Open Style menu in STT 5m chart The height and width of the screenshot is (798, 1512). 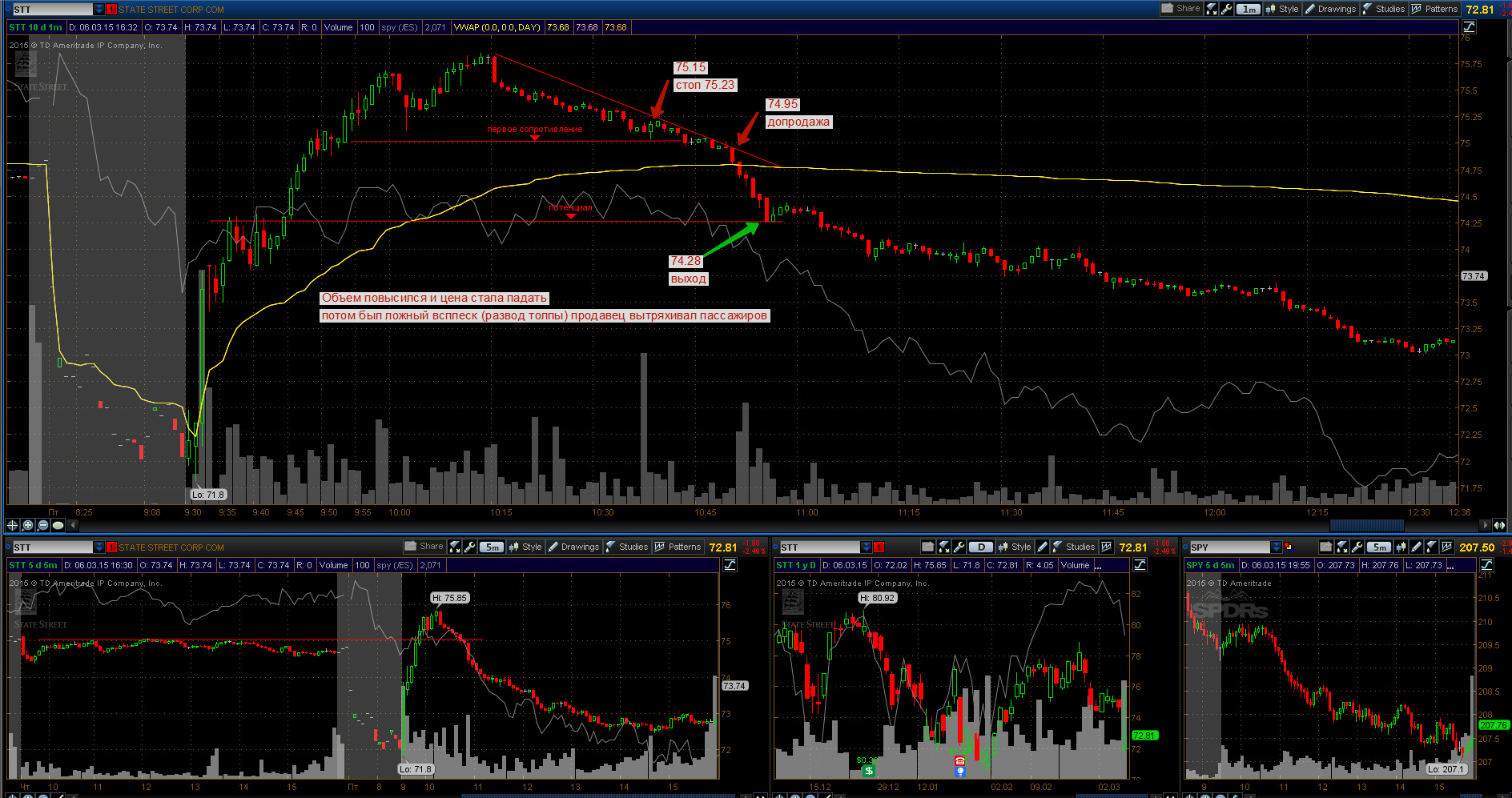coord(525,547)
